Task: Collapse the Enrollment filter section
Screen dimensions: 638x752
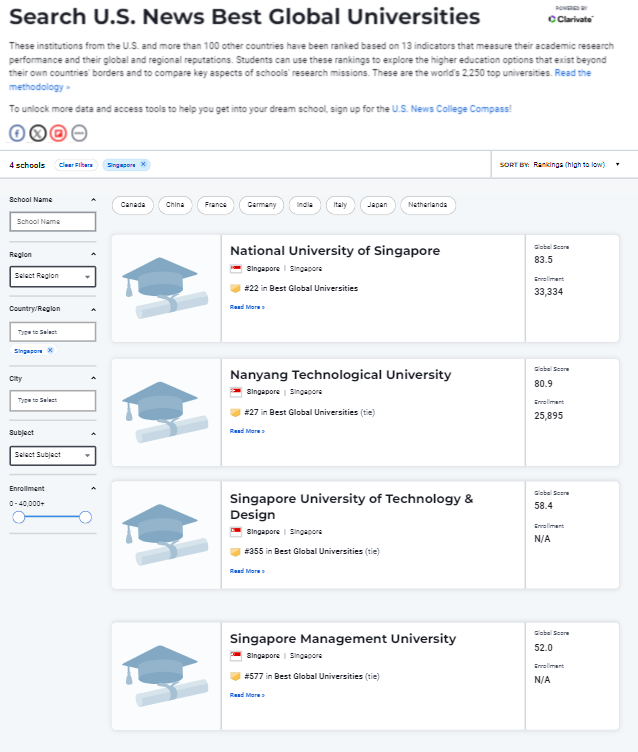Action: tap(94, 488)
